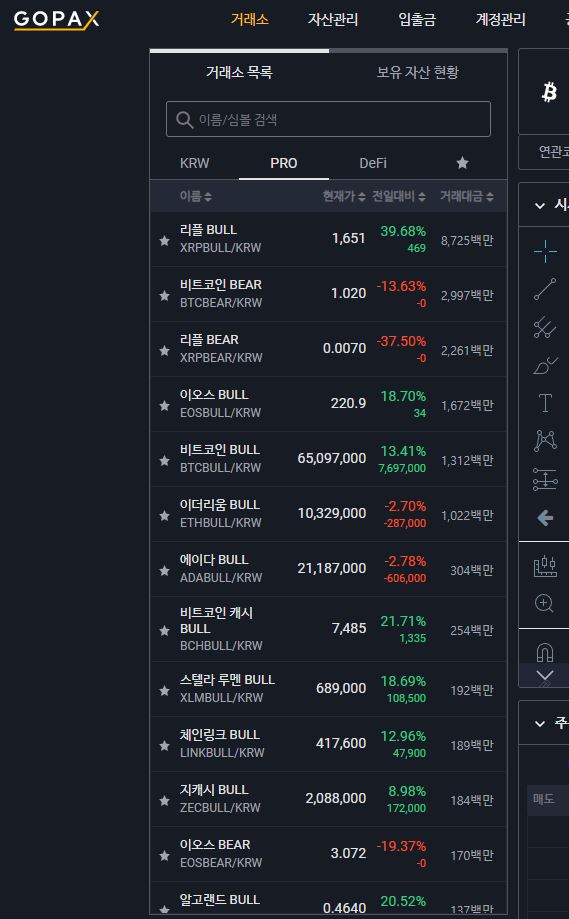Expand more drawing tools chevron
This screenshot has height=919, width=569.
pos(544,675)
